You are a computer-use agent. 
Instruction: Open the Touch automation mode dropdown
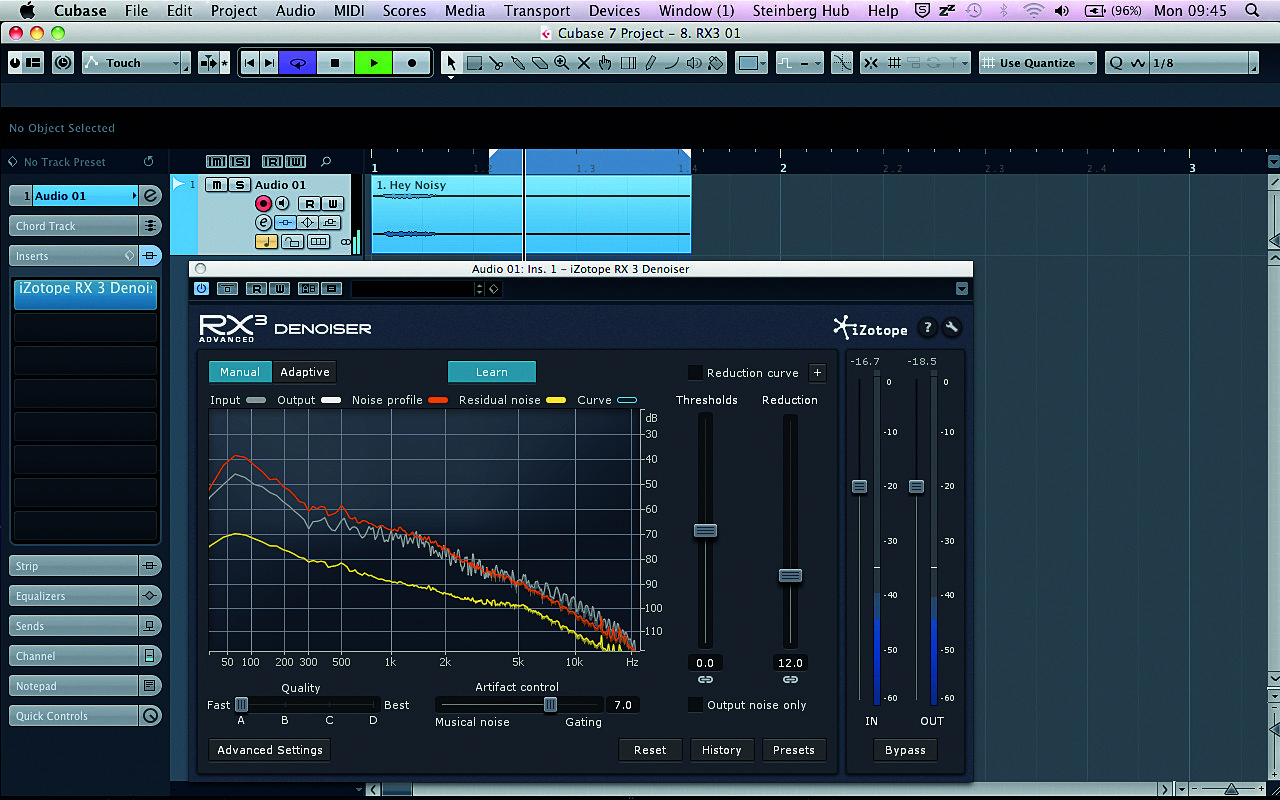pyautogui.click(x=135, y=63)
